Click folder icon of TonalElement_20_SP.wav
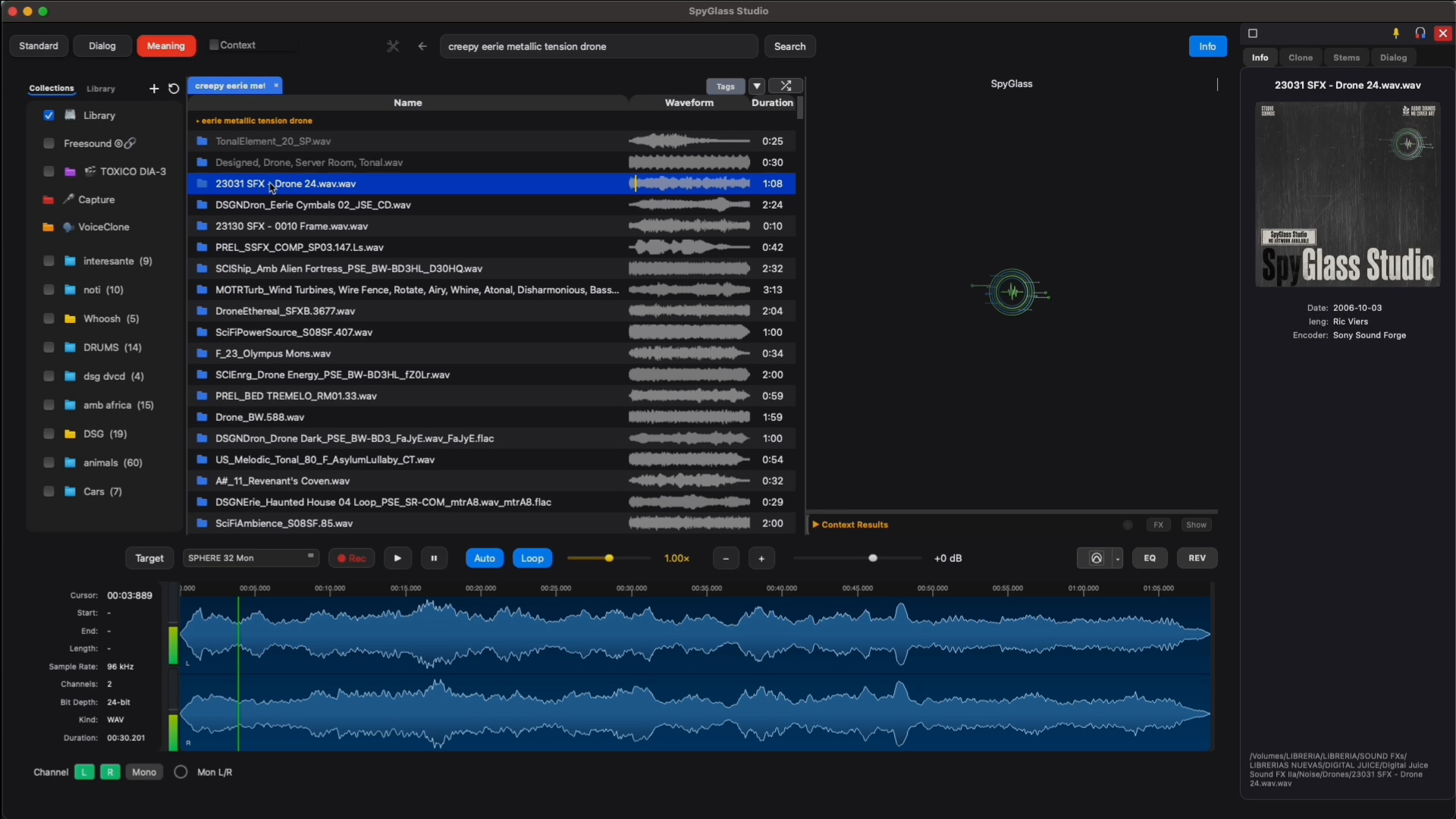 (x=202, y=141)
